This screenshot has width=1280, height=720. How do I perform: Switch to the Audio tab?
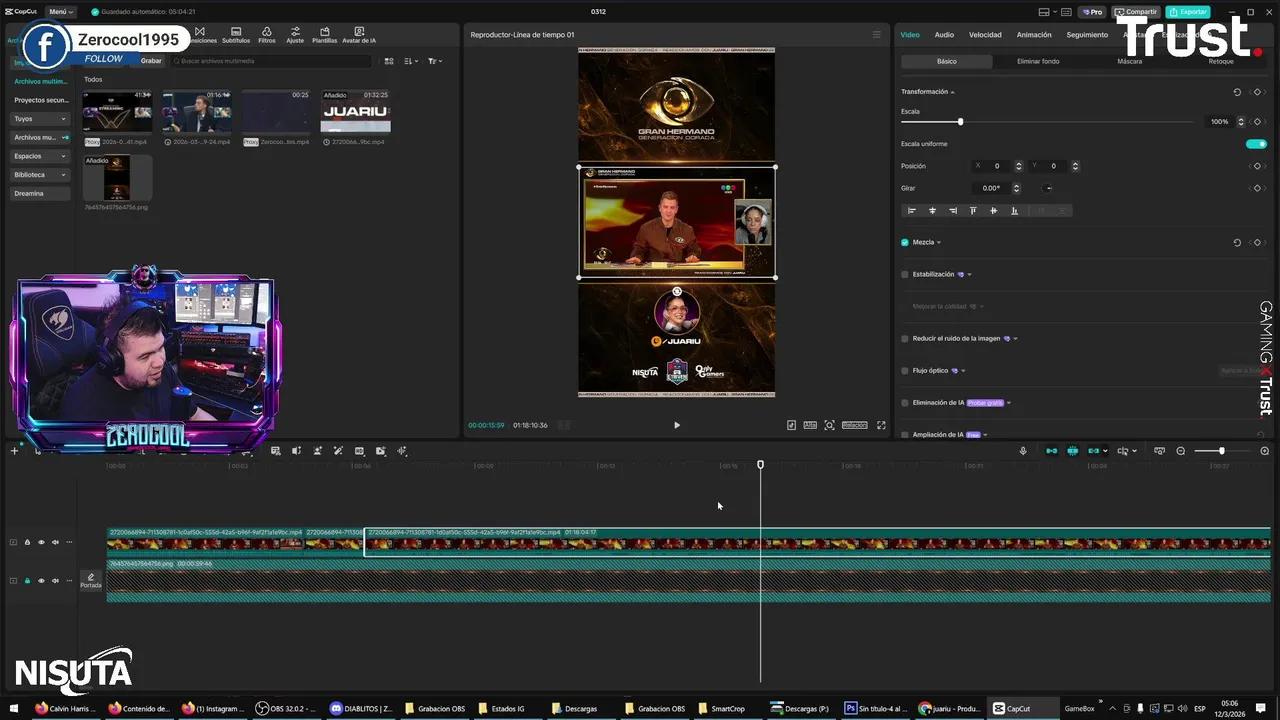944,35
